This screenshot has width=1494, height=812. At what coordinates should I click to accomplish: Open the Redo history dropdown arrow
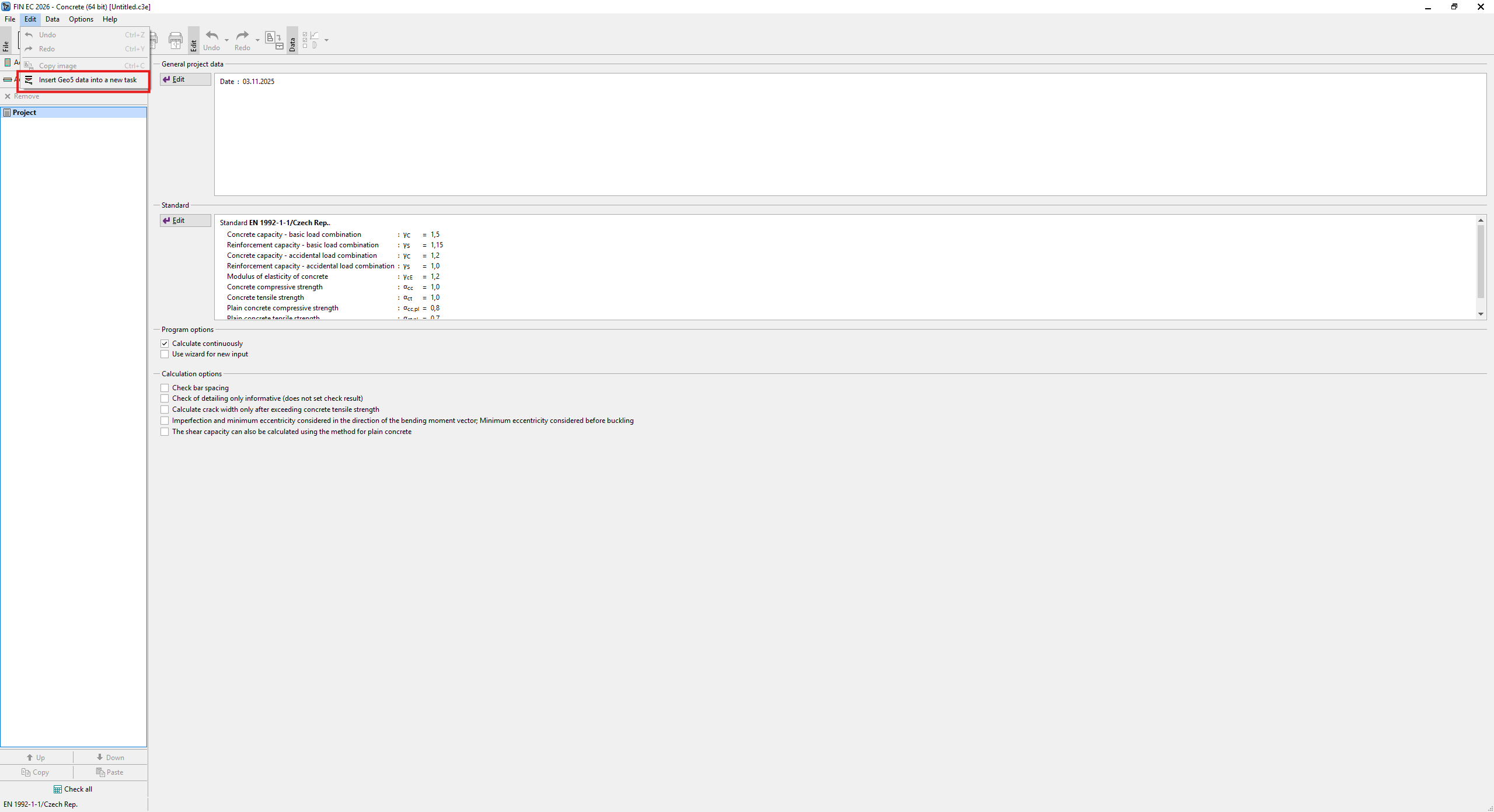click(257, 40)
